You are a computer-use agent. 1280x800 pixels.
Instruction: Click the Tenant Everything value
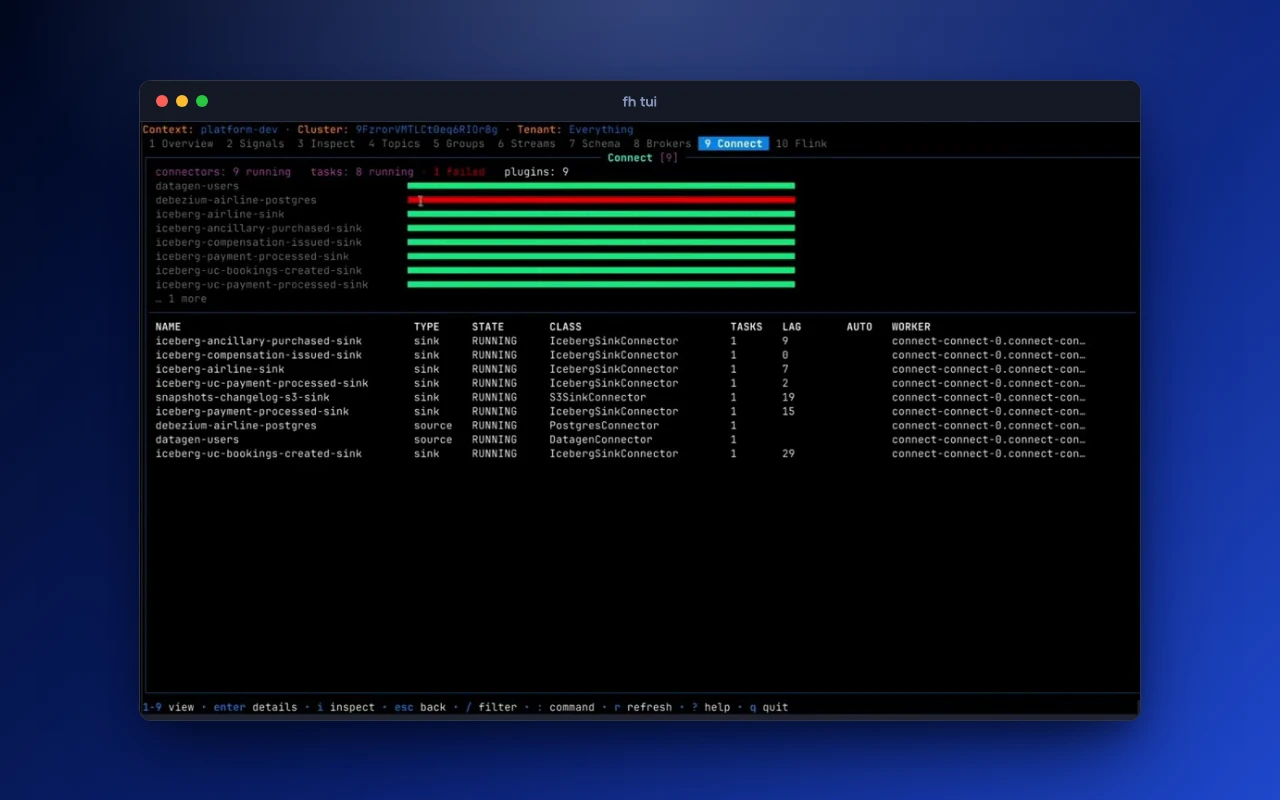coord(601,130)
